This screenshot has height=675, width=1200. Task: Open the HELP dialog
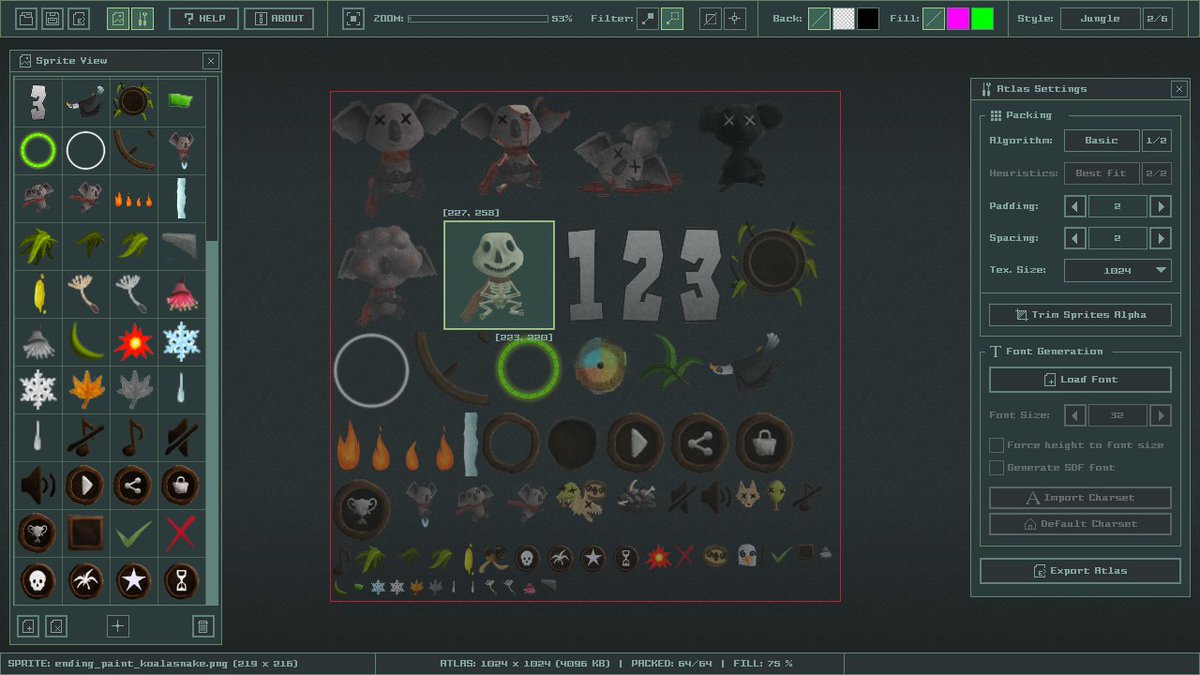point(205,17)
